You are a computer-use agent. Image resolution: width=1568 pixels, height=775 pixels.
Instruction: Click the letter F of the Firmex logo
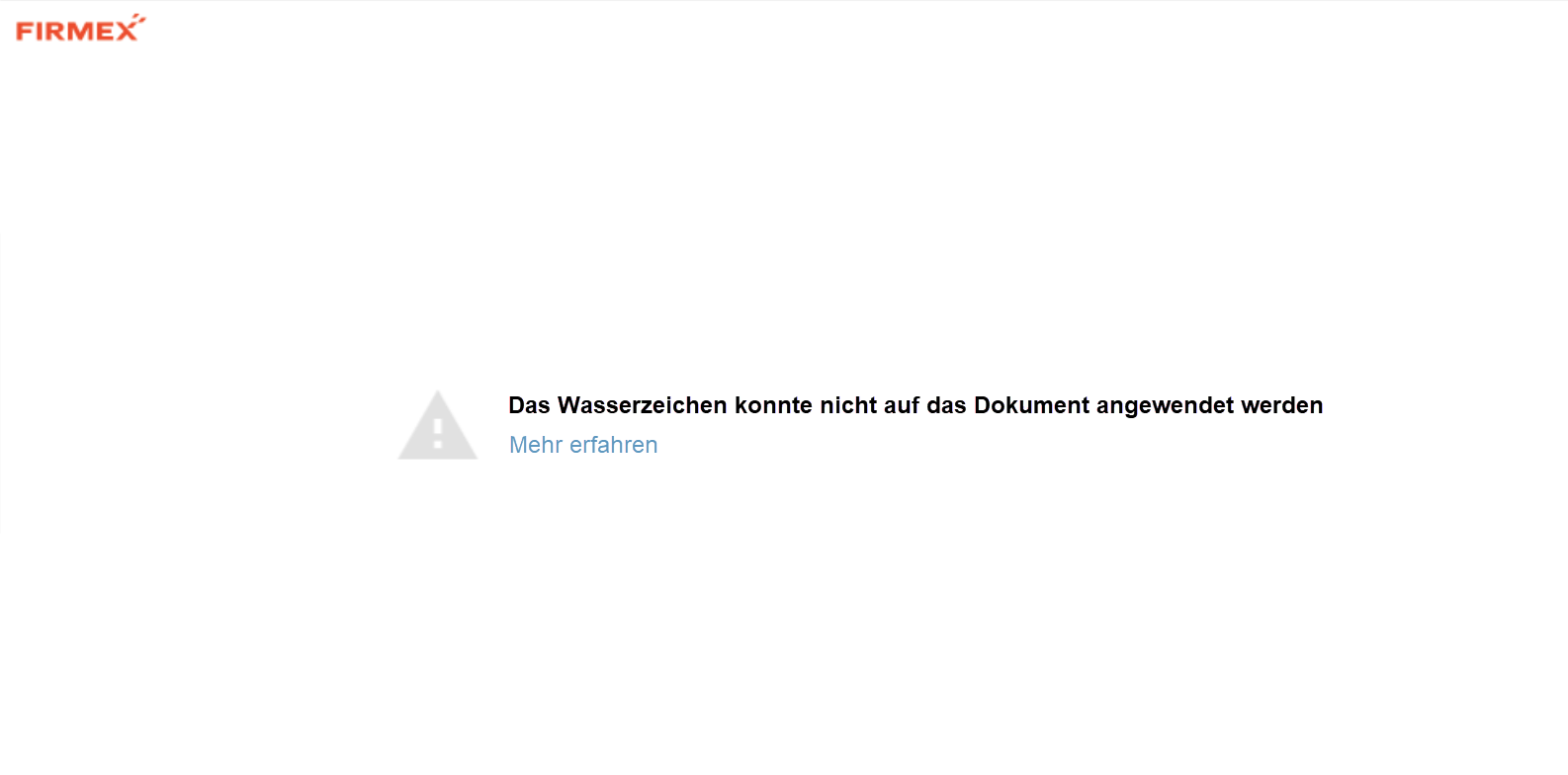point(24,32)
